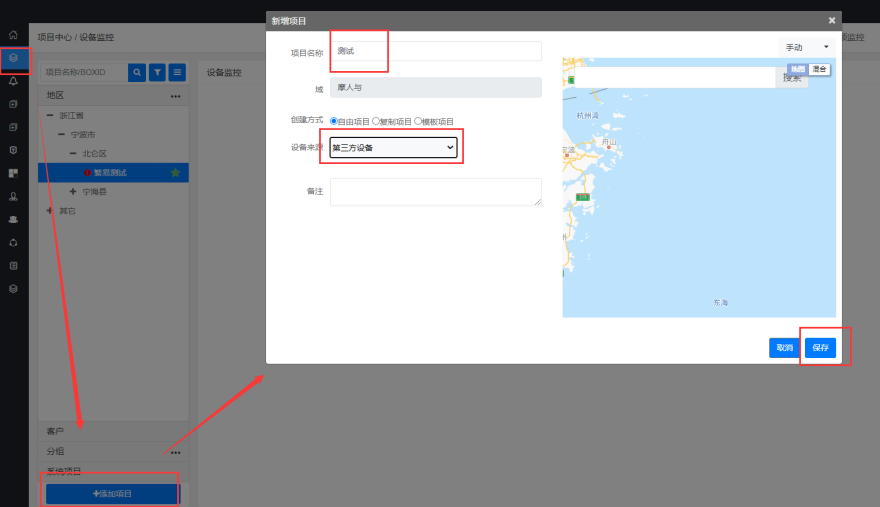The image size is (880, 507).
Task: Select the layered-stack project center sidebar icon
Action: point(13,58)
